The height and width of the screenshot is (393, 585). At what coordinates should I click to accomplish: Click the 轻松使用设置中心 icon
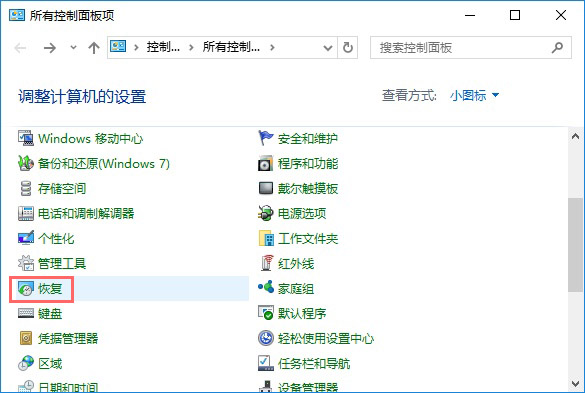tap(266, 338)
